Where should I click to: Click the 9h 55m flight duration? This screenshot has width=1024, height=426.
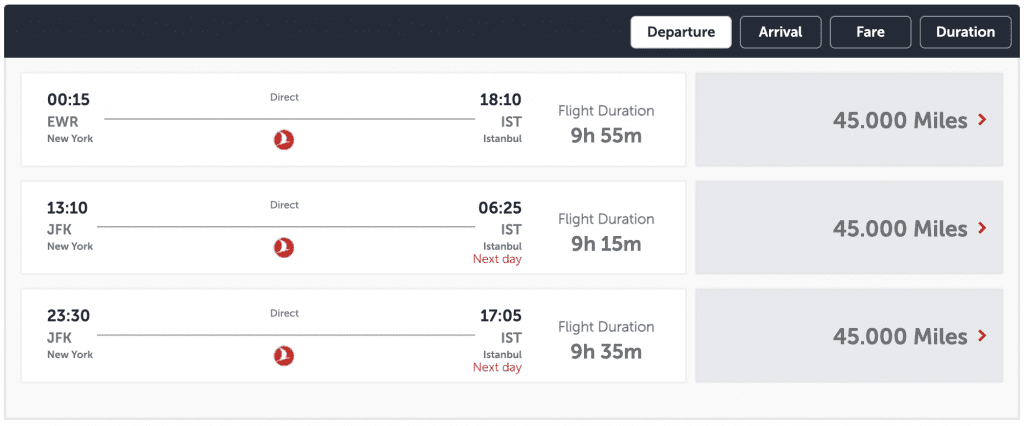tap(606, 136)
